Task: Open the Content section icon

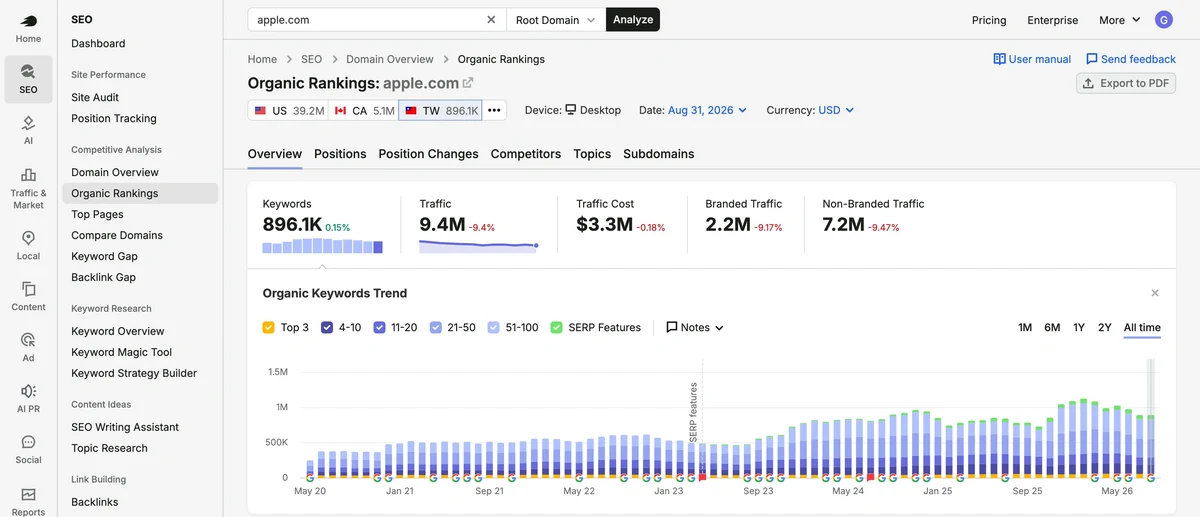Action: [x=28, y=289]
